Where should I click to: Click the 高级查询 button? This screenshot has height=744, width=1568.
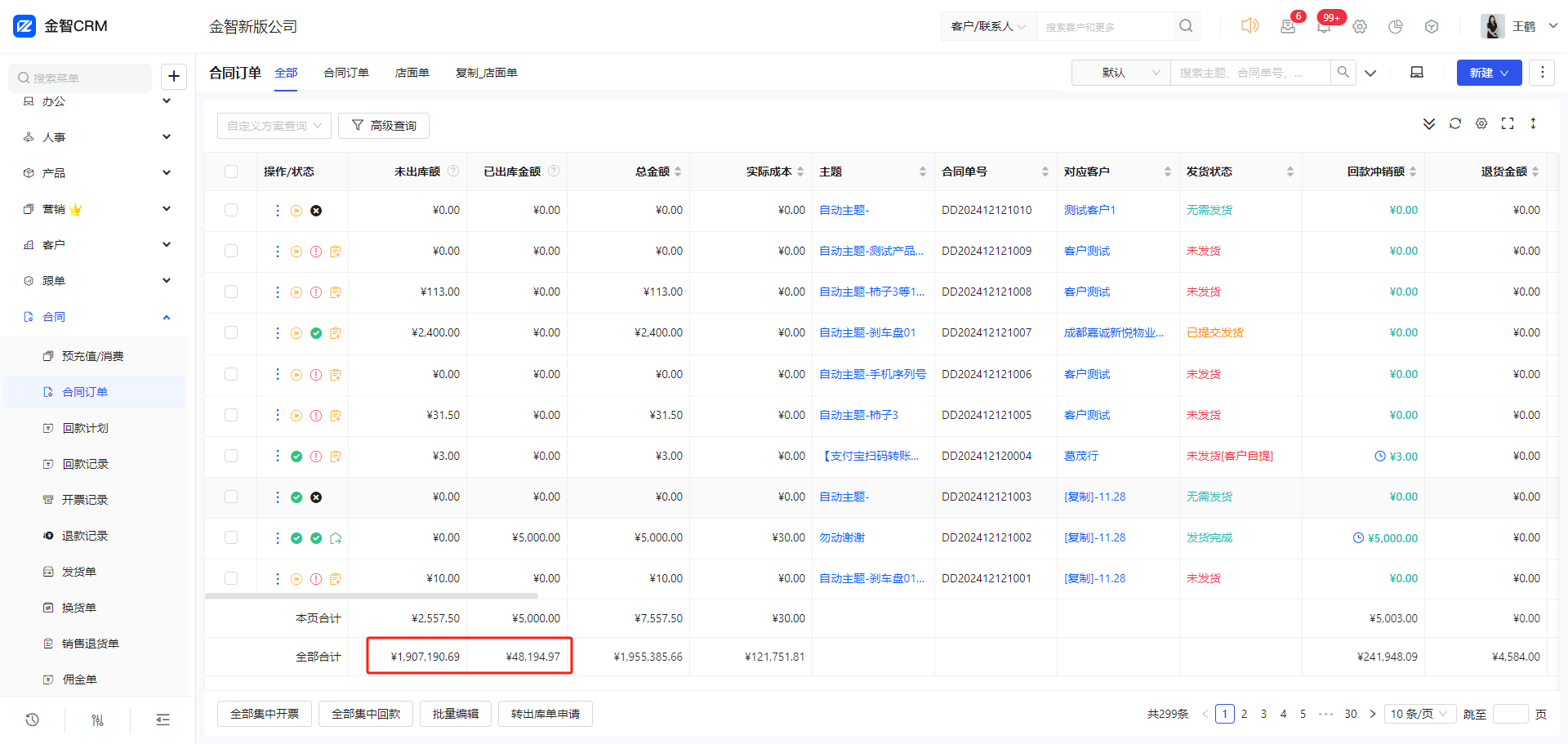[x=384, y=126]
